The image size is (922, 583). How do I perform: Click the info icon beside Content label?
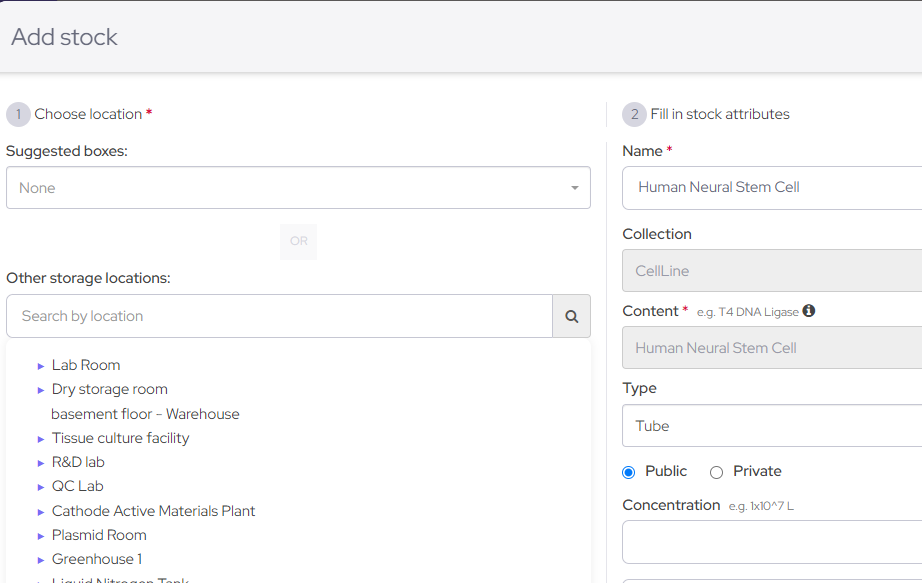coord(808,310)
